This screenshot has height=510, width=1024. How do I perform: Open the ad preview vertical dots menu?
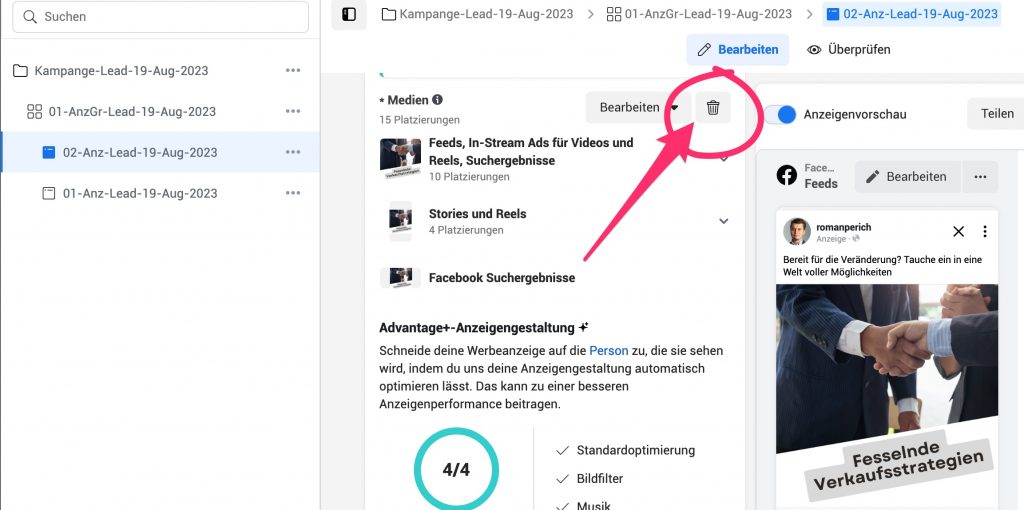tap(985, 232)
